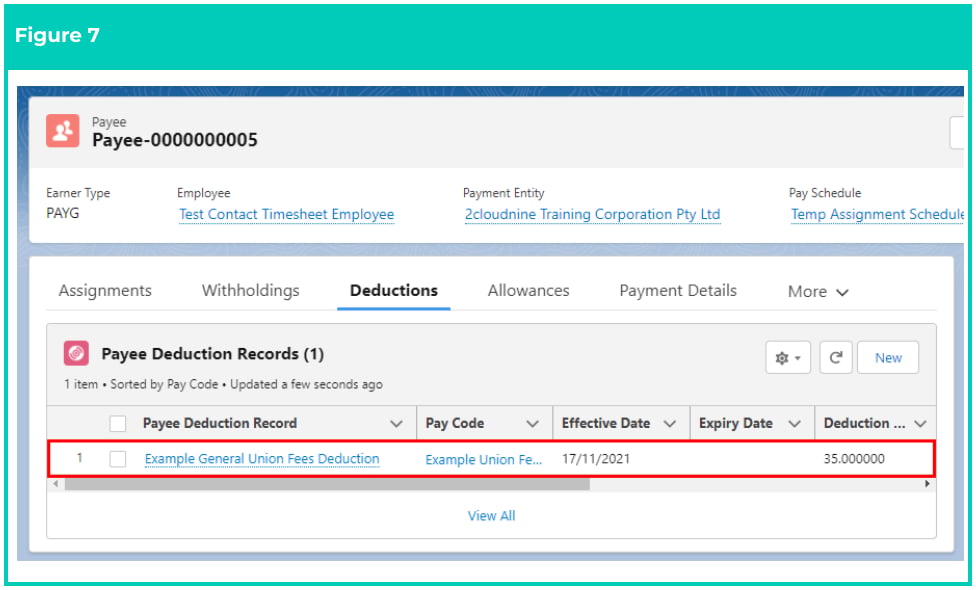Open the Pay Code column menu
The image size is (976, 590).
pyautogui.click(x=532, y=424)
